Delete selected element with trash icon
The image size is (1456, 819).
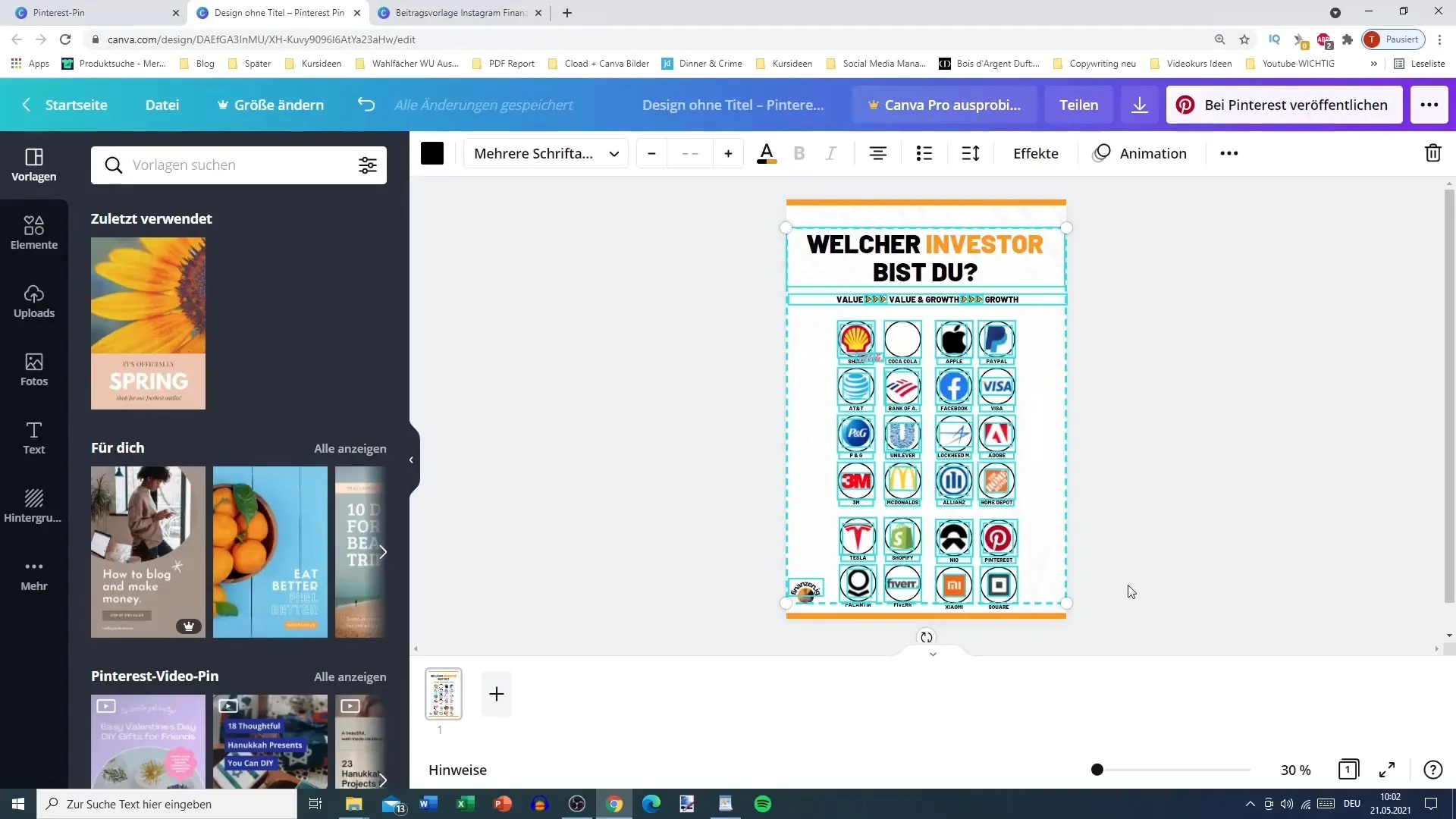(1432, 153)
